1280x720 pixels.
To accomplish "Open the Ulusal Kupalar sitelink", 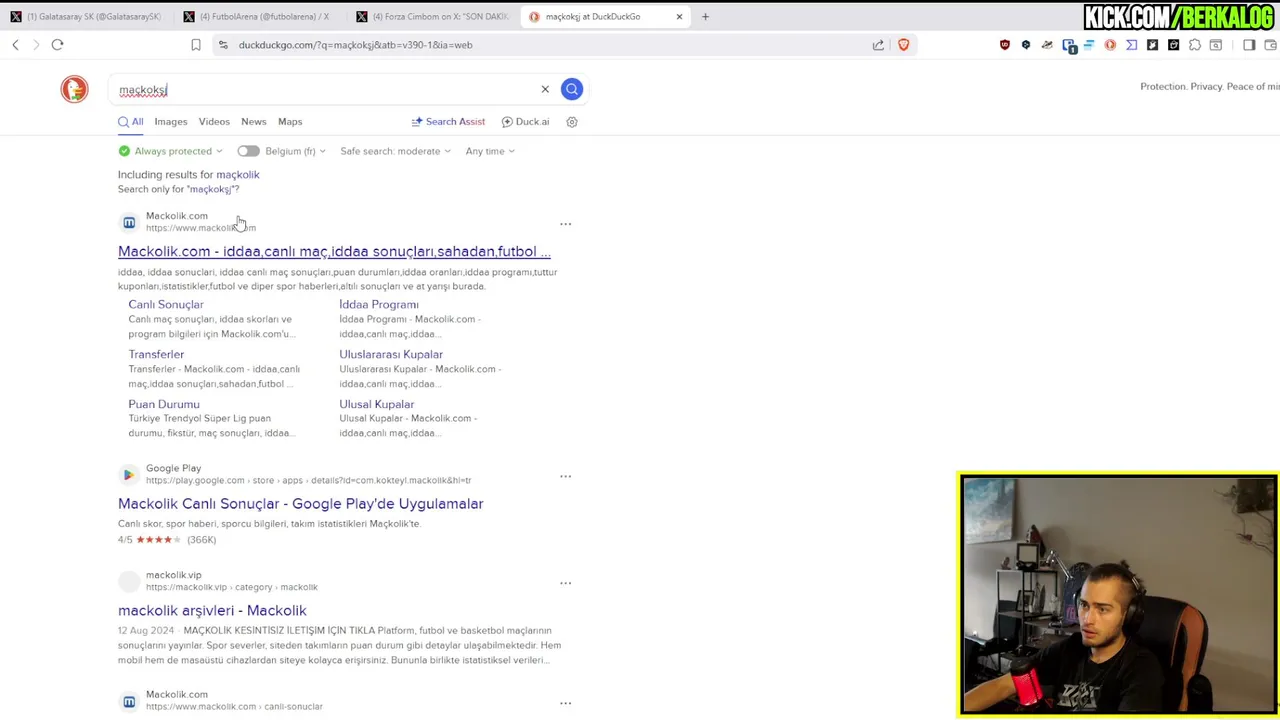I will tap(377, 404).
